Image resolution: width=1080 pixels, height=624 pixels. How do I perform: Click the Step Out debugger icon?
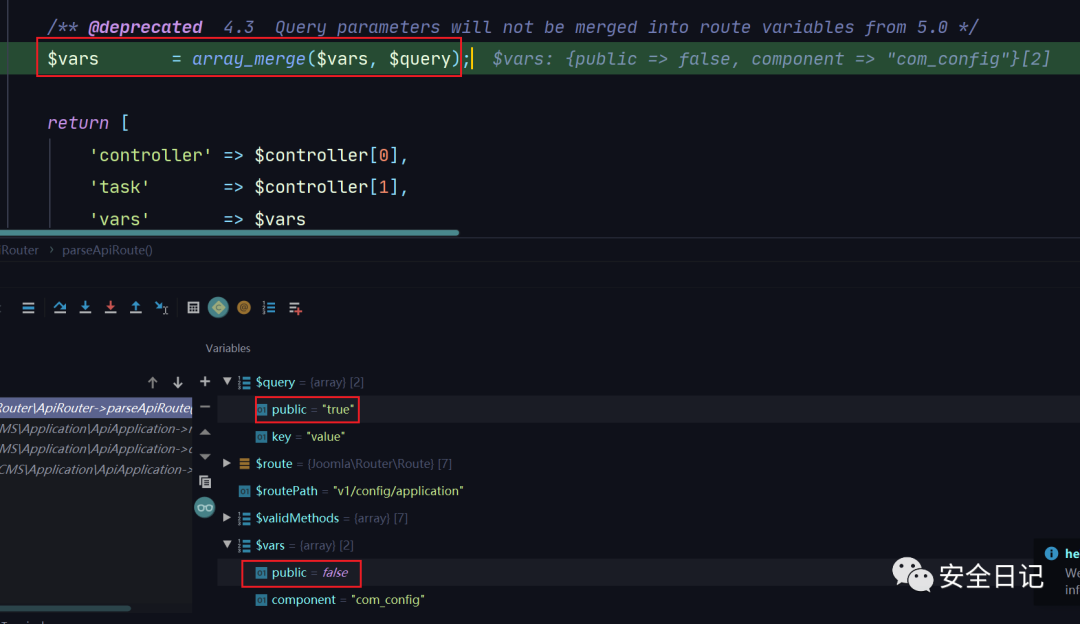[136, 308]
